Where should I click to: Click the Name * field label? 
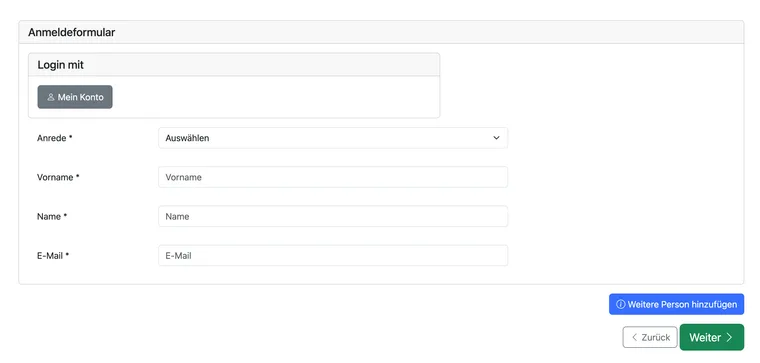click(52, 217)
